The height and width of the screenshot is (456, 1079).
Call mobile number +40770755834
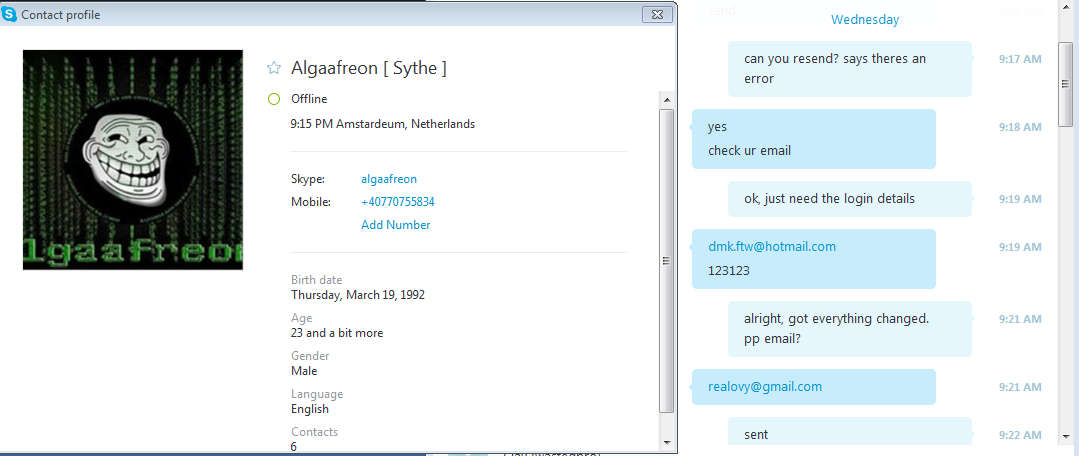point(398,202)
